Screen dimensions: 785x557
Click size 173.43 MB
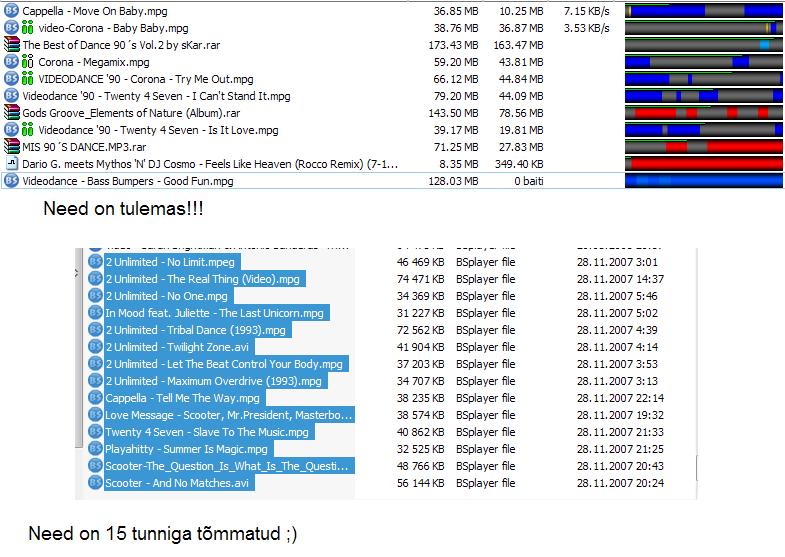[x=454, y=45]
